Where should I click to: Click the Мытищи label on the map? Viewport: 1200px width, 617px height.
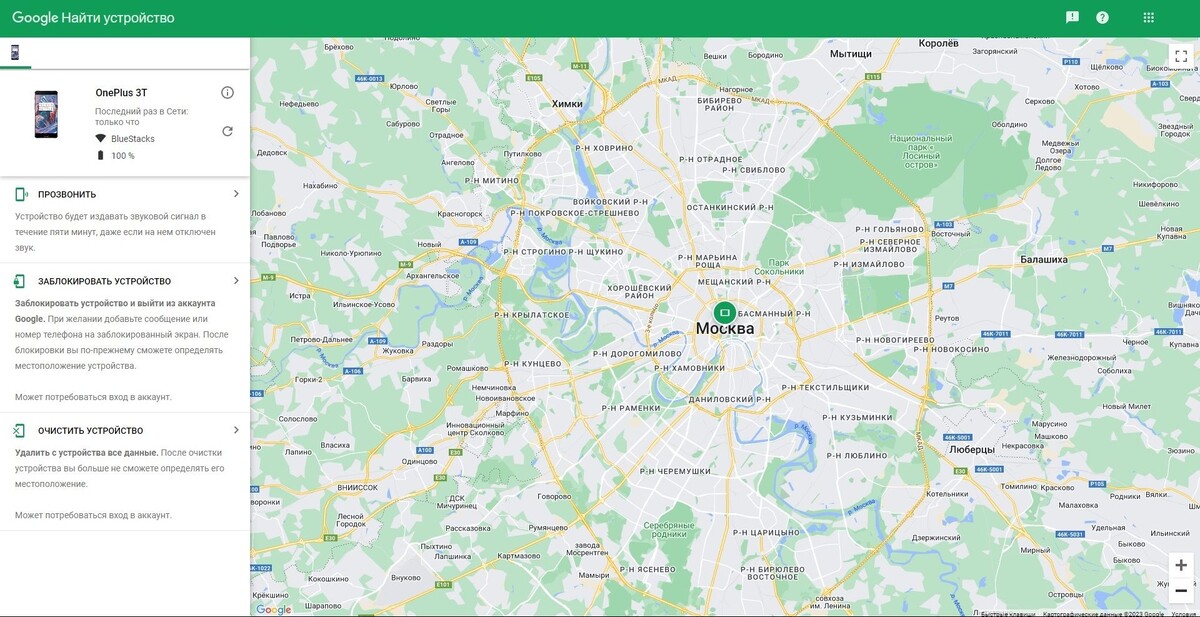[851, 53]
